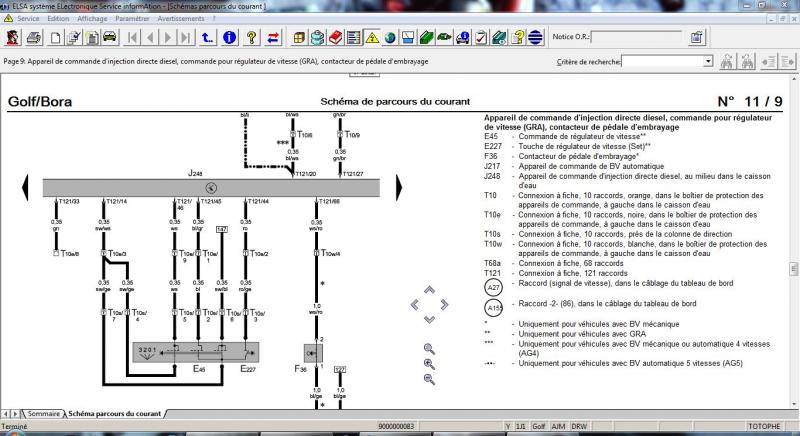Click the clipboard with red checkmark icon

point(481,38)
